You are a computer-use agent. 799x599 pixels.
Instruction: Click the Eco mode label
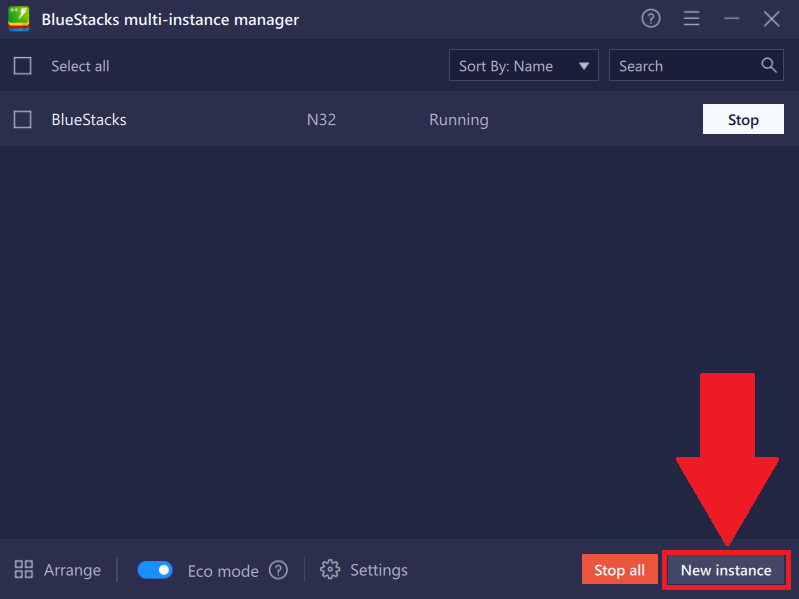(x=223, y=571)
